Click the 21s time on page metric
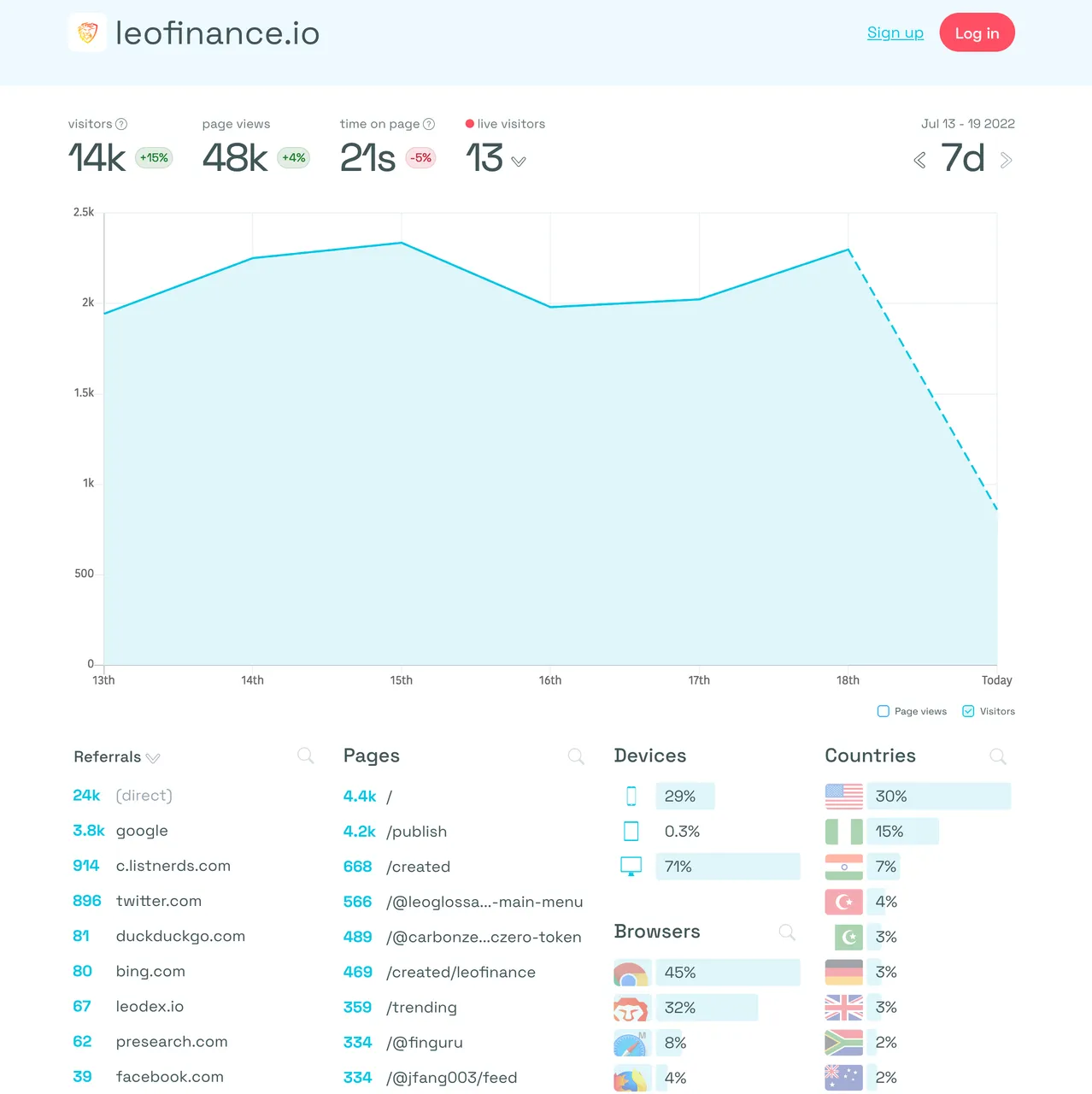Image resolution: width=1092 pixels, height=1094 pixels. coord(368,158)
